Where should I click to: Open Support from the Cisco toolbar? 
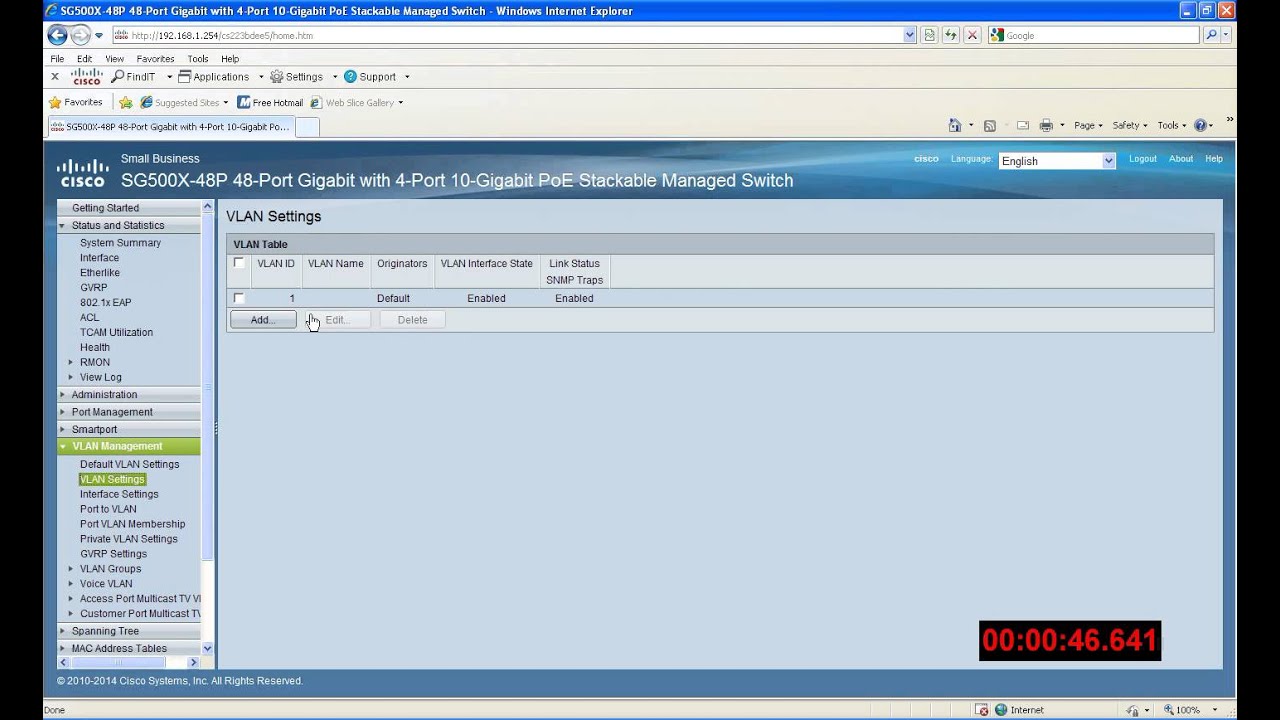(x=370, y=77)
